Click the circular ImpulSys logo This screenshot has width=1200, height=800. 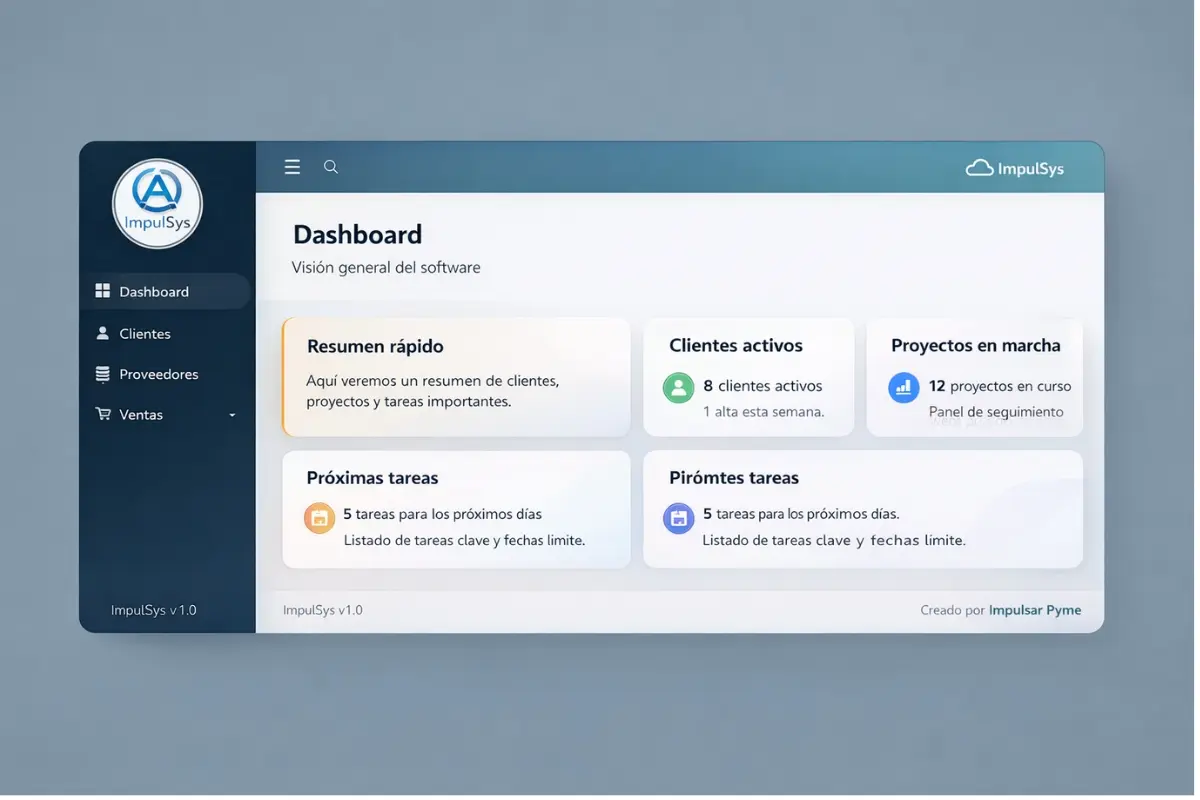157,201
